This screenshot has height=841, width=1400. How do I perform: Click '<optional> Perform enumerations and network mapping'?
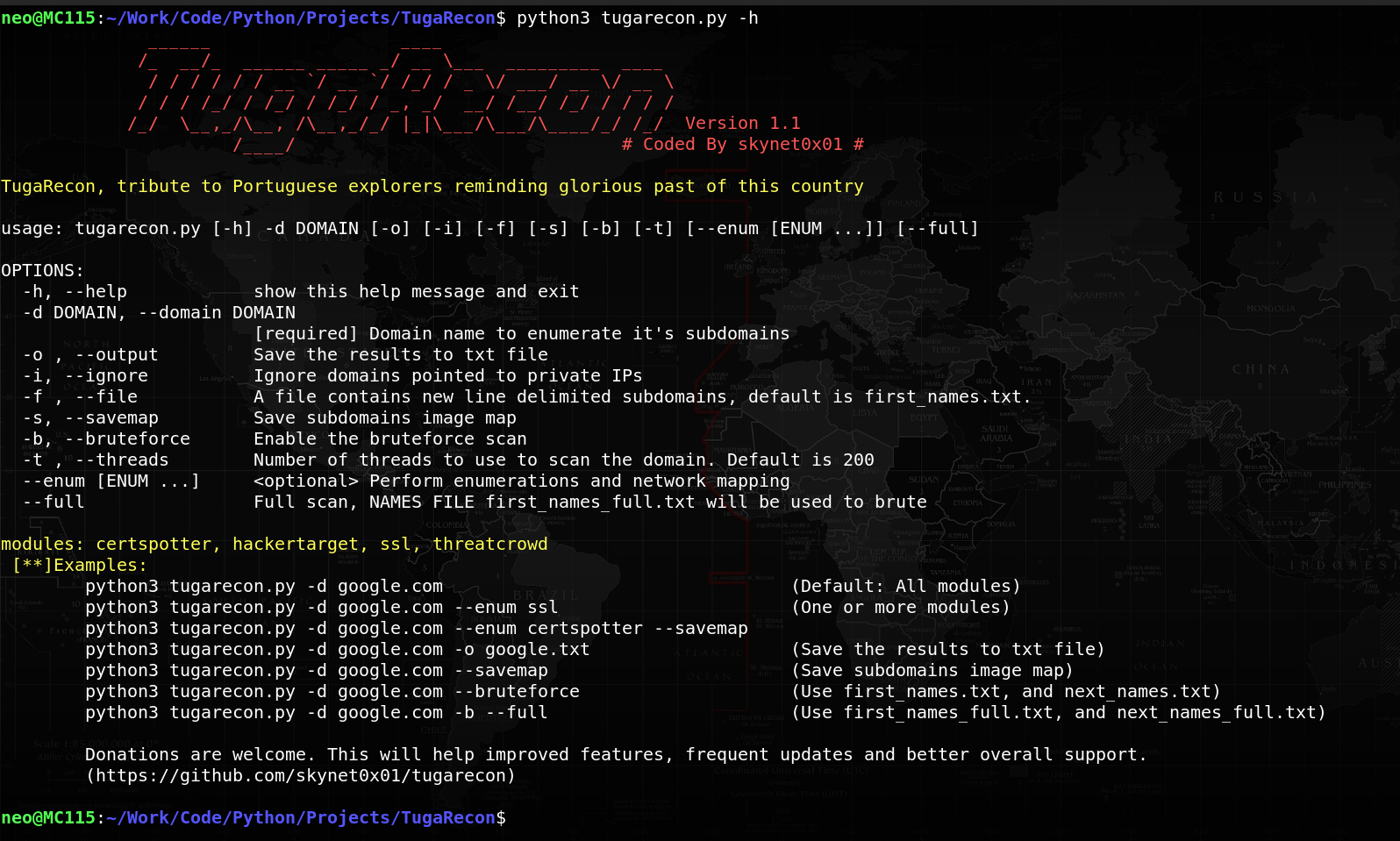[x=522, y=481]
